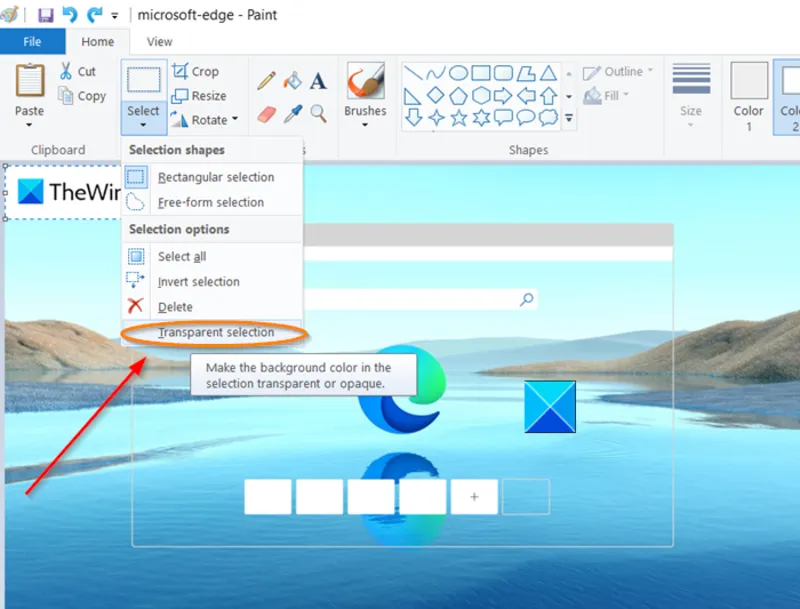Screen dimensions: 800x609
Task: Toggle Transparent selection option
Action: tap(212, 333)
